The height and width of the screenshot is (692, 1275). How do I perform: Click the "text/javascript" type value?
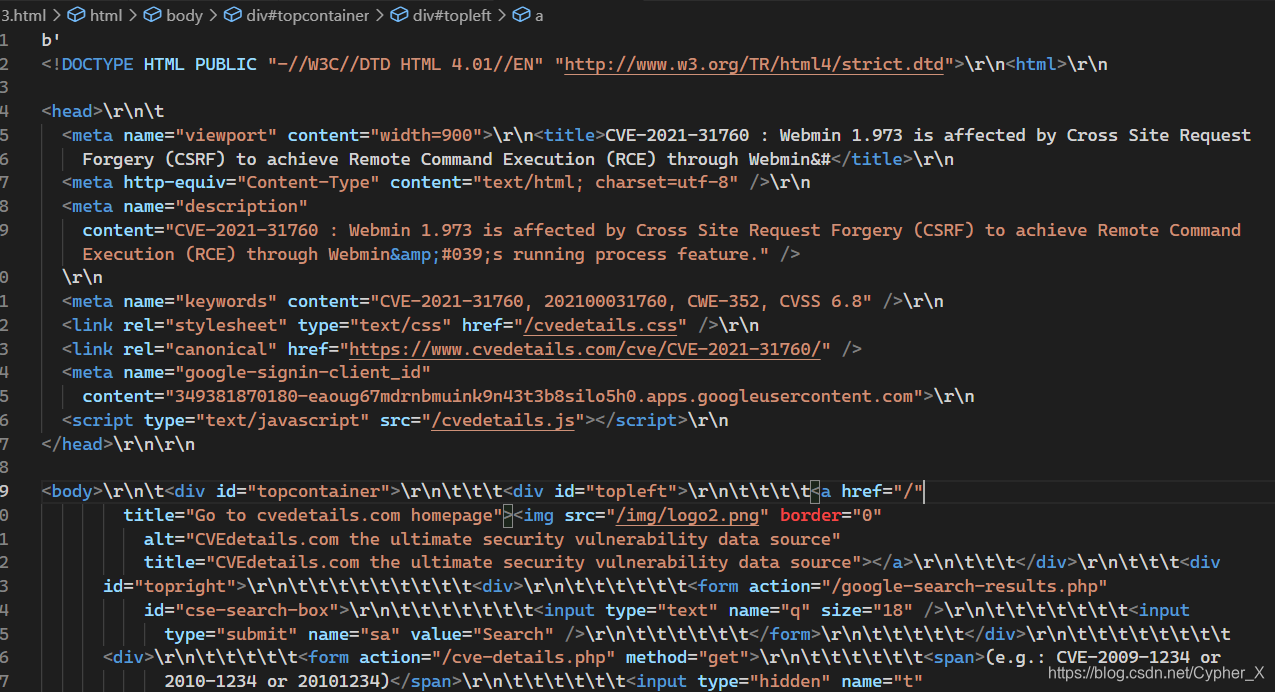click(x=282, y=420)
